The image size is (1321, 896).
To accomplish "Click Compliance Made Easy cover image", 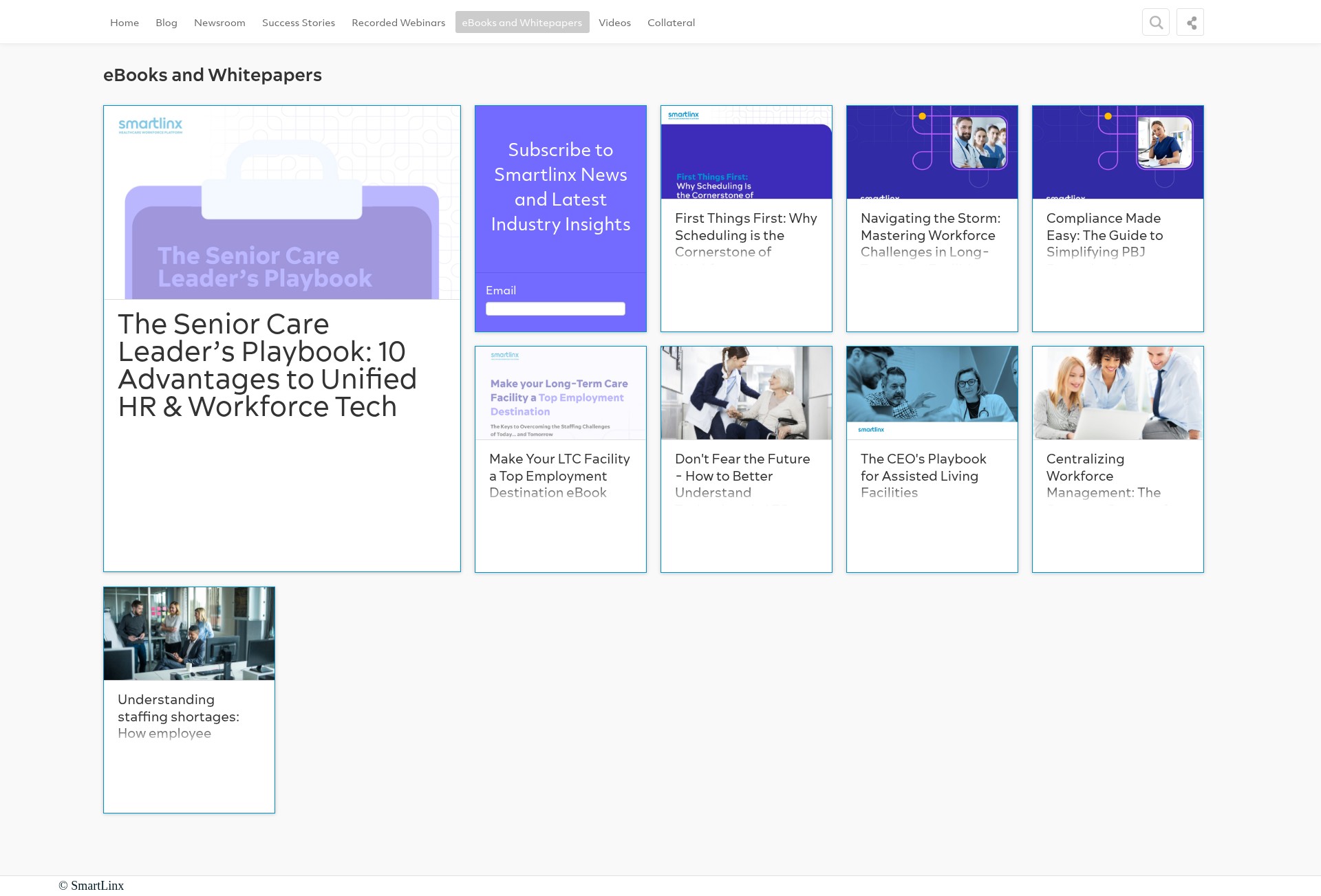I will click(1118, 153).
